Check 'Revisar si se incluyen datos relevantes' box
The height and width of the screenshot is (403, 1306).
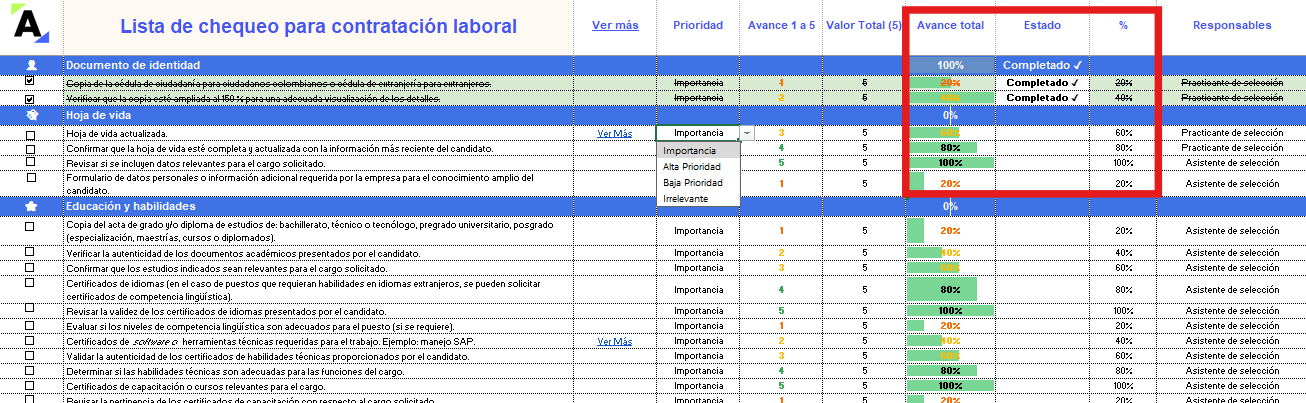pos(30,162)
